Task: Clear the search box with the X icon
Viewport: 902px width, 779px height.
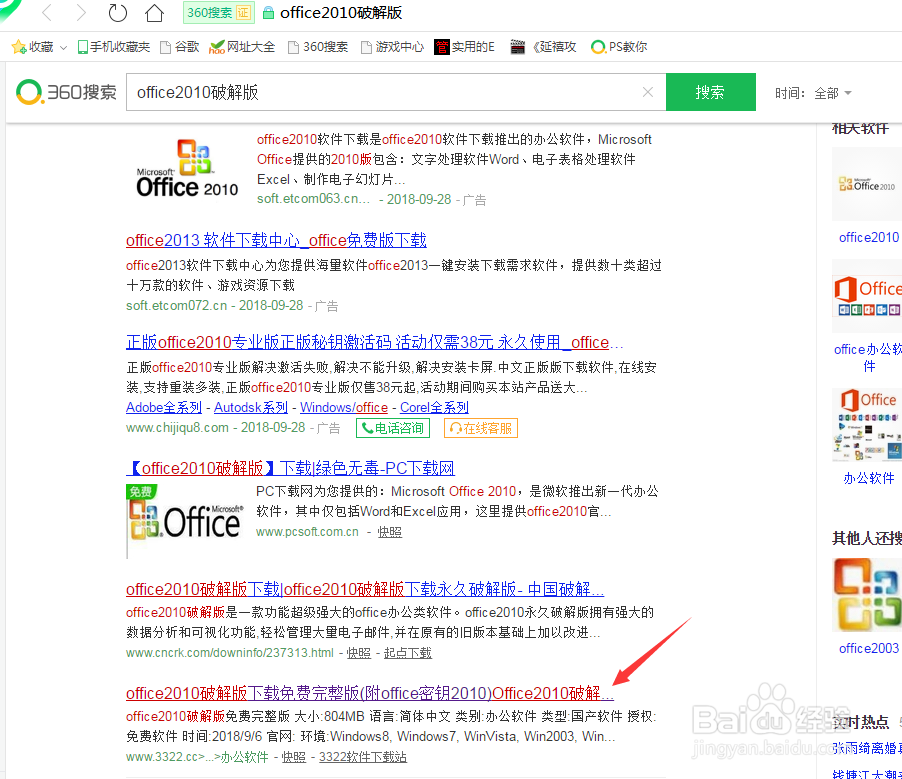Action: [648, 92]
